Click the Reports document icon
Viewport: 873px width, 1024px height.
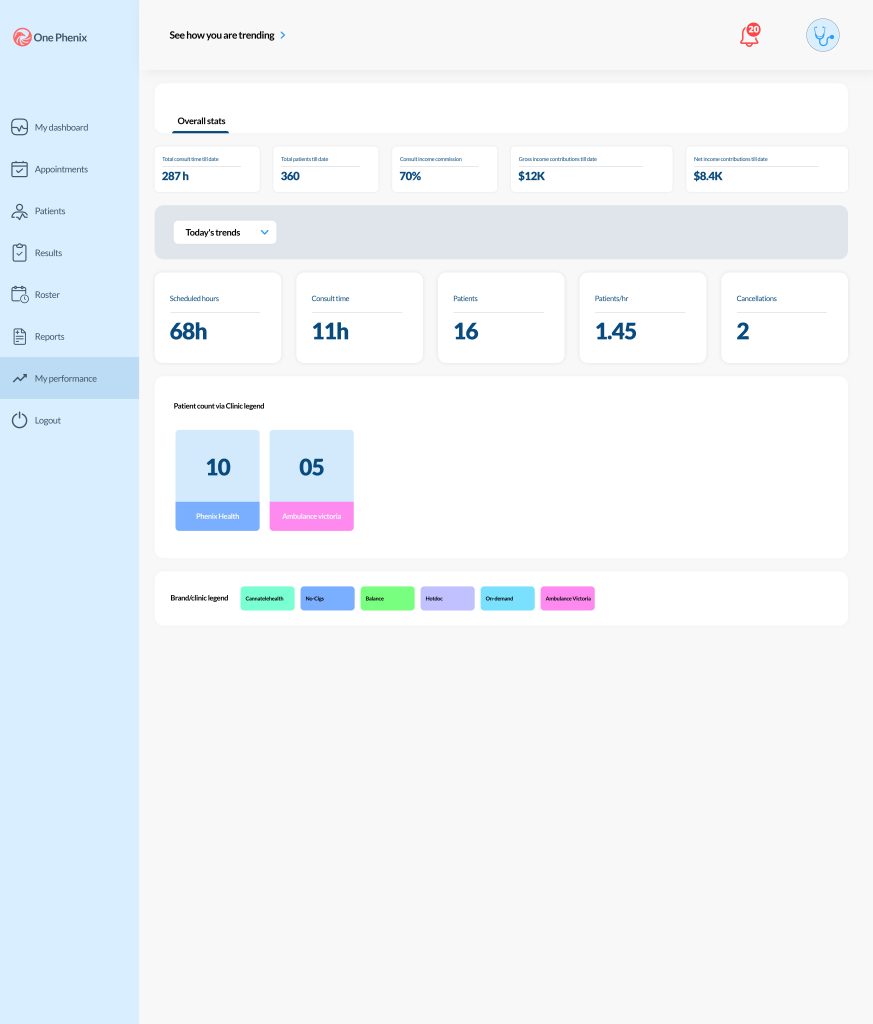(x=19, y=337)
